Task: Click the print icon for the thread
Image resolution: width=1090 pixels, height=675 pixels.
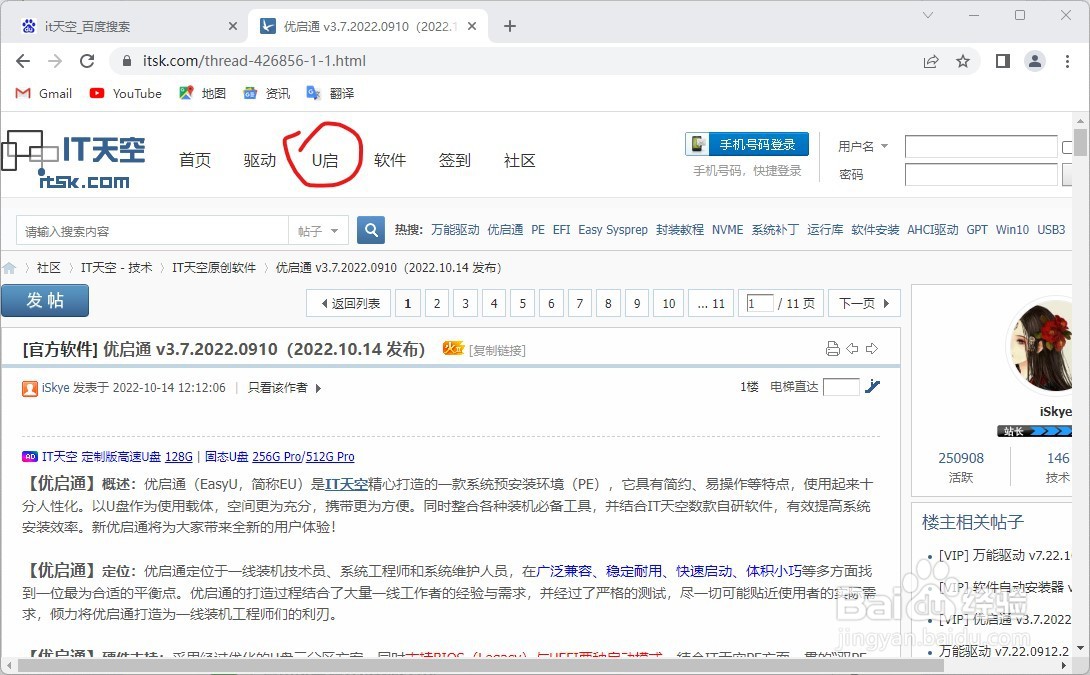Action: (x=833, y=349)
